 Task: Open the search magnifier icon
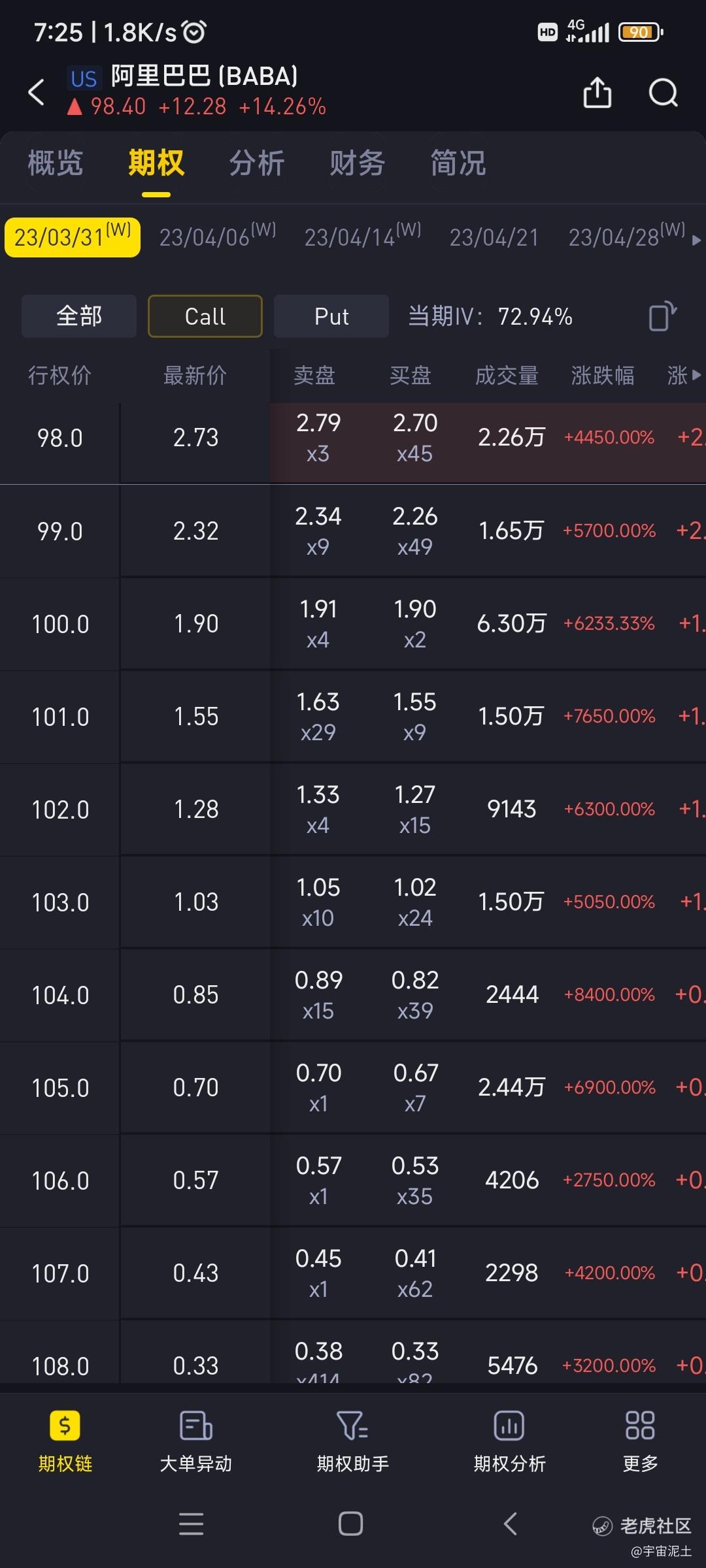pyautogui.click(x=663, y=92)
